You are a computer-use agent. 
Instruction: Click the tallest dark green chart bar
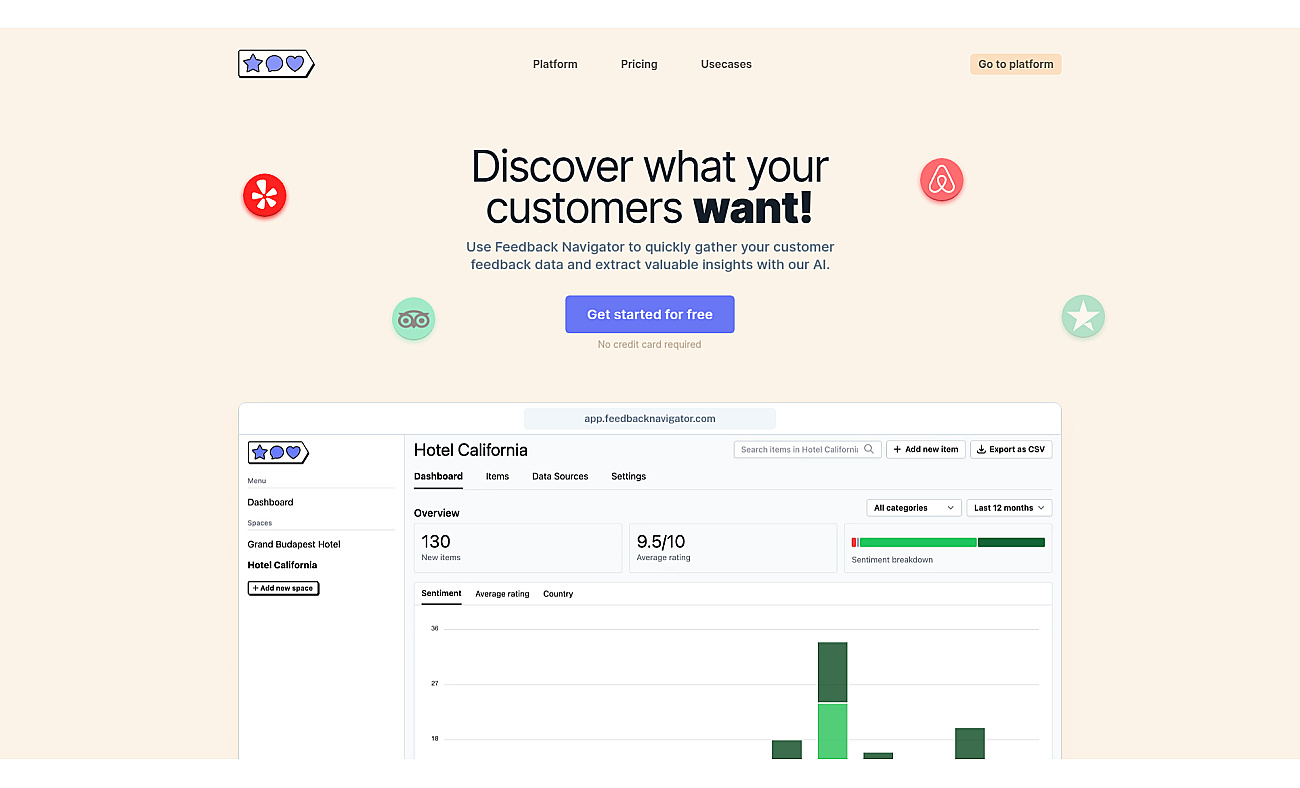tap(833, 672)
